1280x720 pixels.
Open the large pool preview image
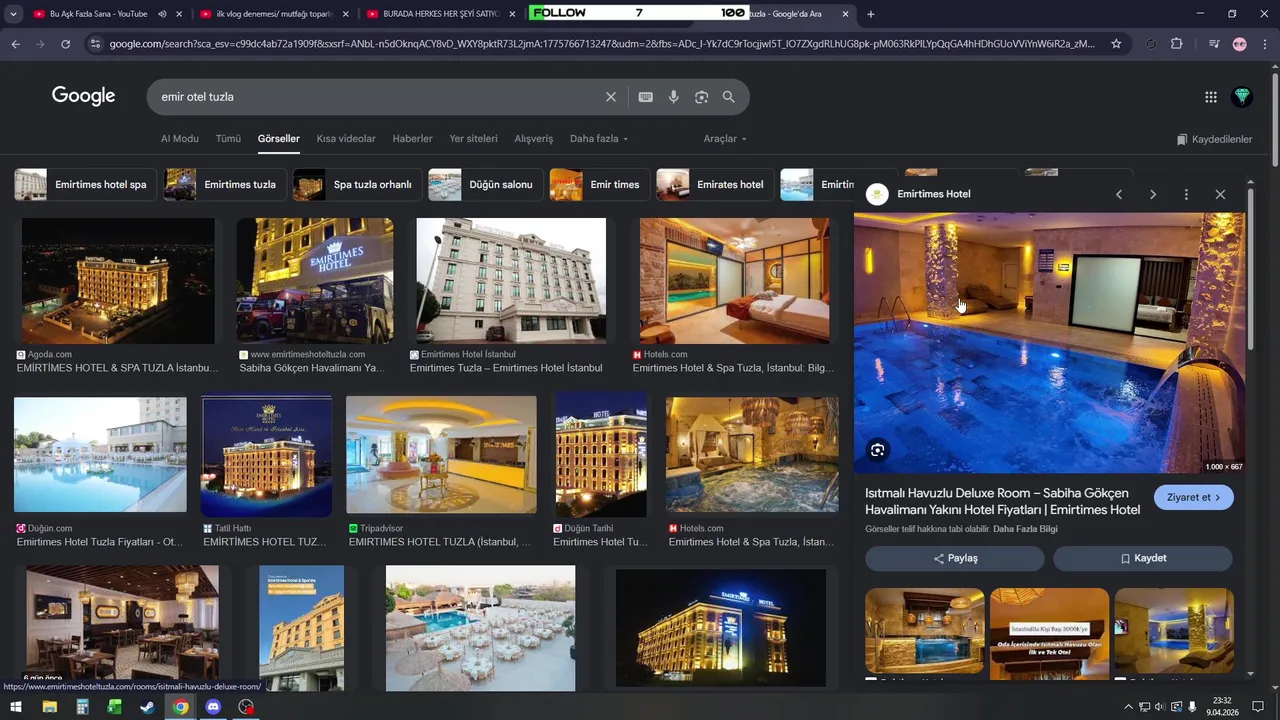pos(1049,342)
